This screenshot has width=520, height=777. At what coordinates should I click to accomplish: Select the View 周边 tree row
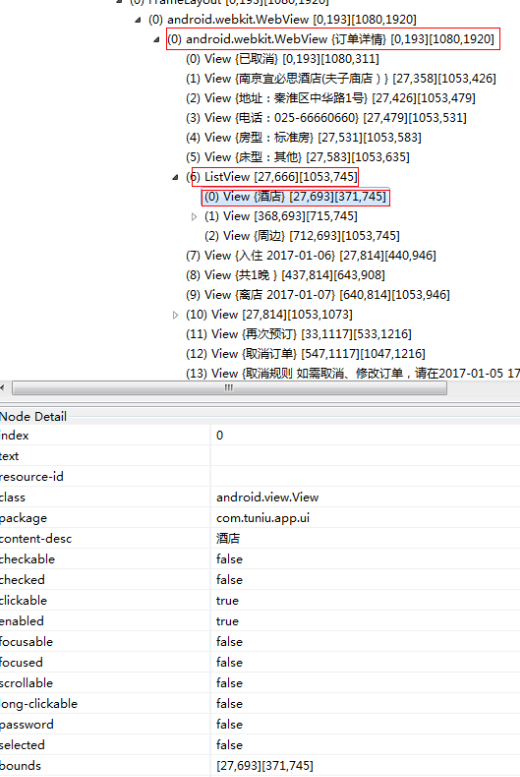[302, 236]
